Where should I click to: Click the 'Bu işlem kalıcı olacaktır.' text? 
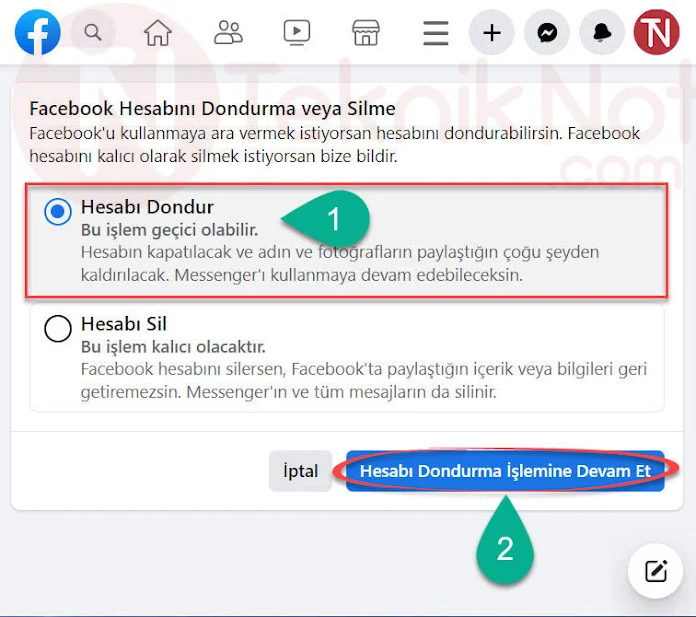173,347
